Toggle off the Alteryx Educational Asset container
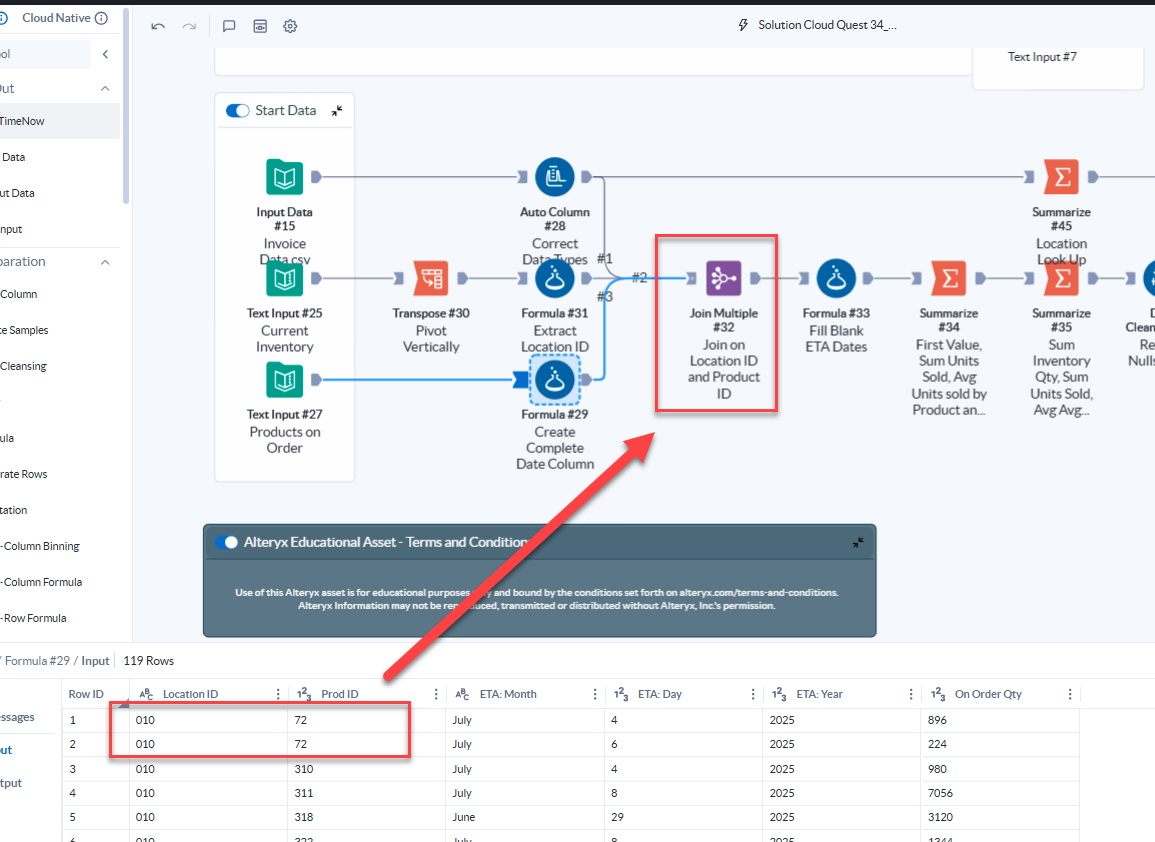This screenshot has width=1155, height=842. [228, 543]
